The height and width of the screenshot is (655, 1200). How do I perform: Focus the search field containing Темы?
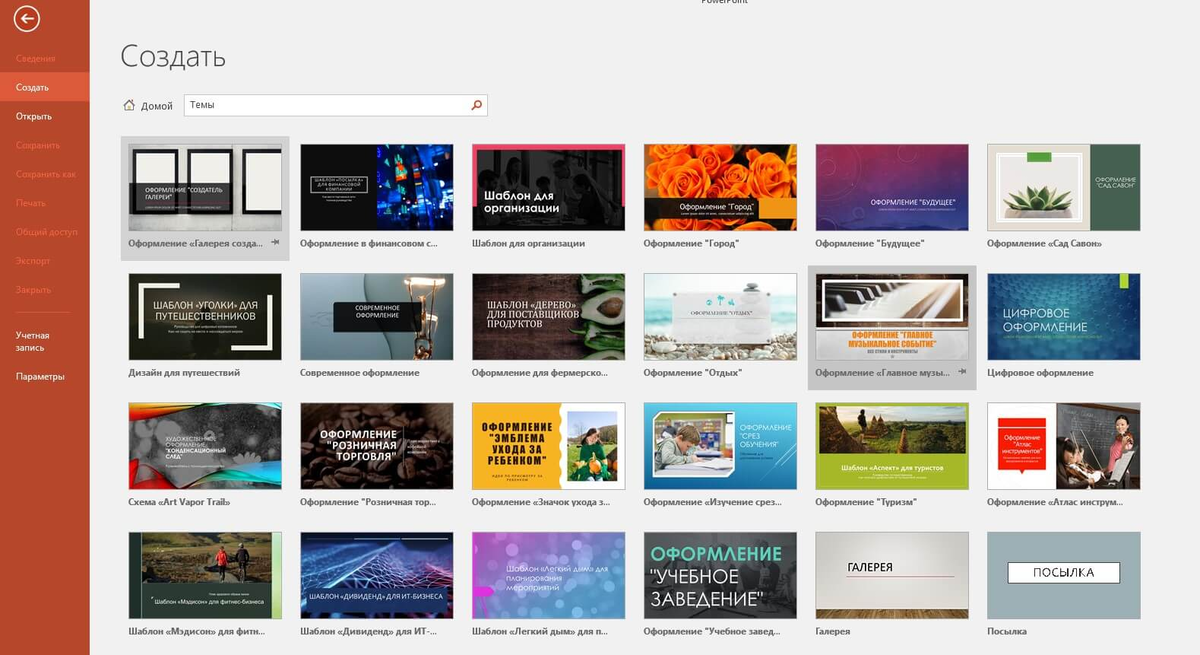(327, 105)
